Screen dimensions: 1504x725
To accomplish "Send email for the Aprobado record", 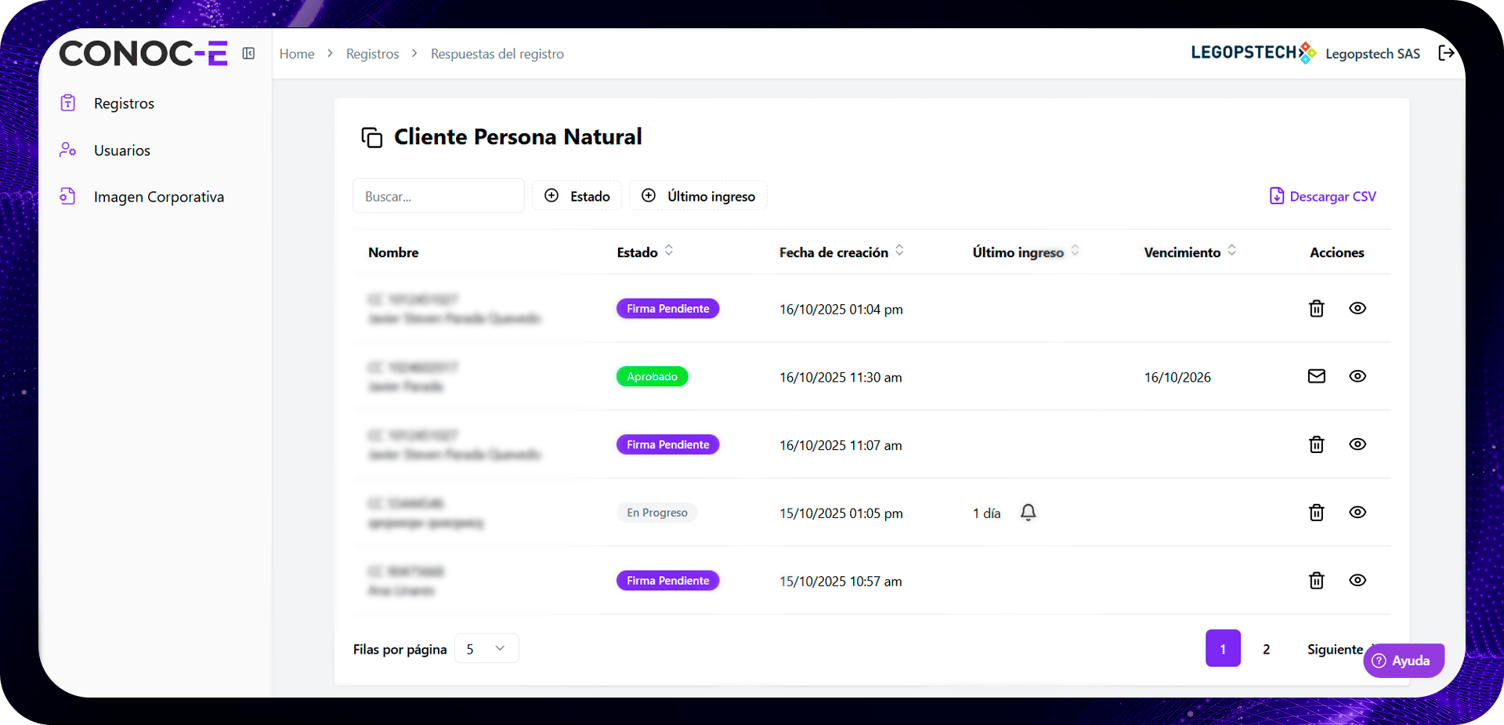I will (1316, 377).
